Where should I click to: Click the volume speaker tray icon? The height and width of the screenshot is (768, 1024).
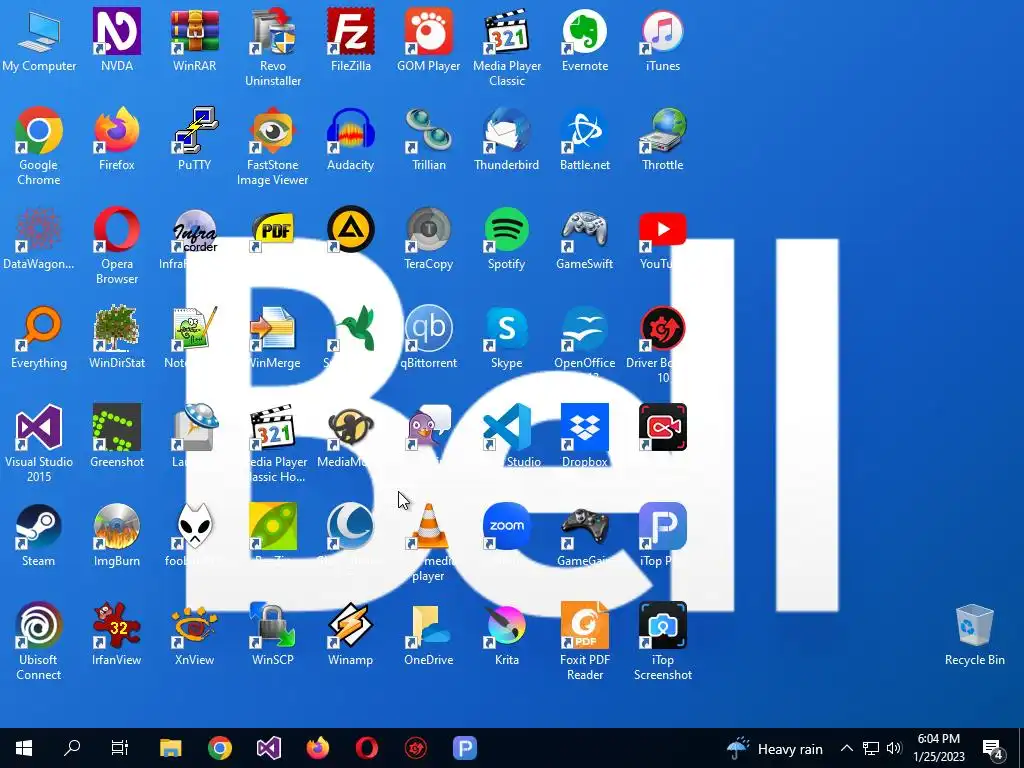pos(894,748)
